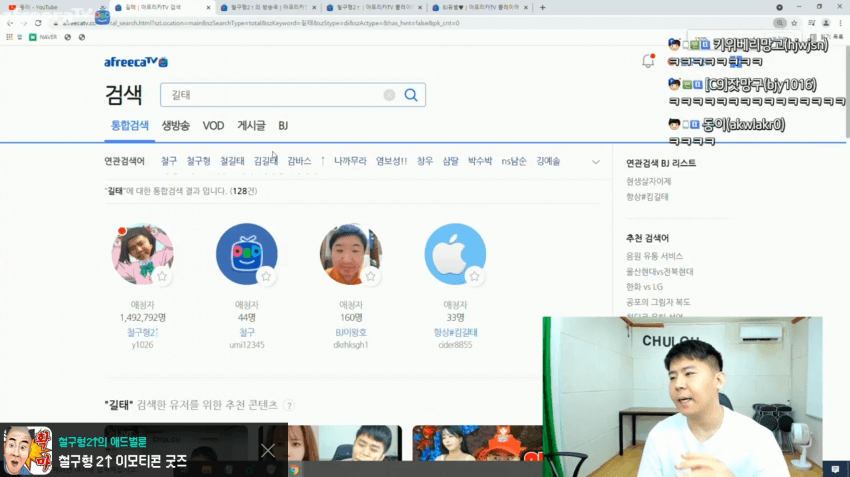Open Chrome three-dot menu

(840, 23)
